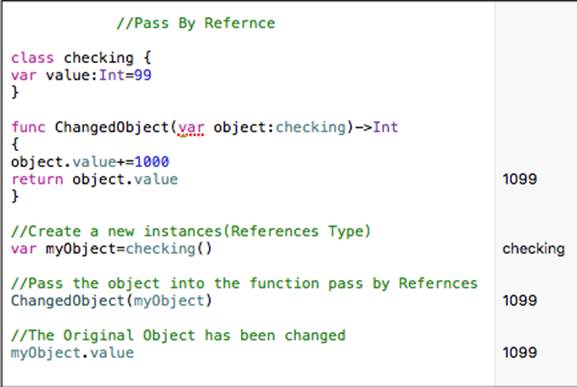The image size is (577, 387).
Task: Click 'The Original Object has been changed' comment
Action: [178, 335]
